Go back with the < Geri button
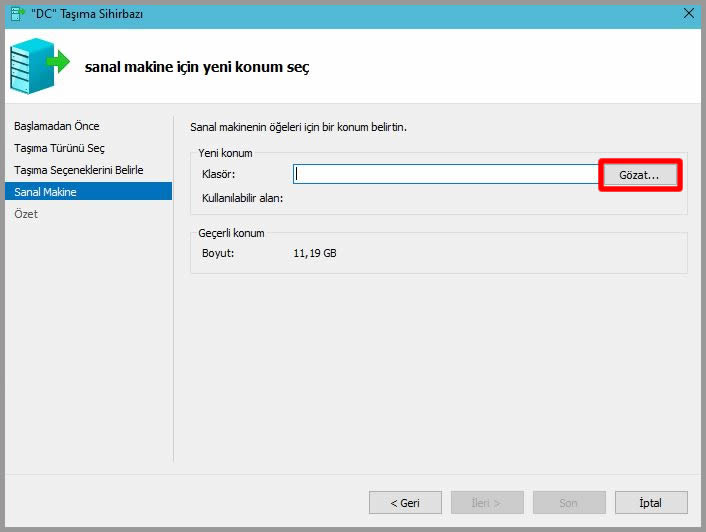706x532 pixels. pyautogui.click(x=405, y=502)
